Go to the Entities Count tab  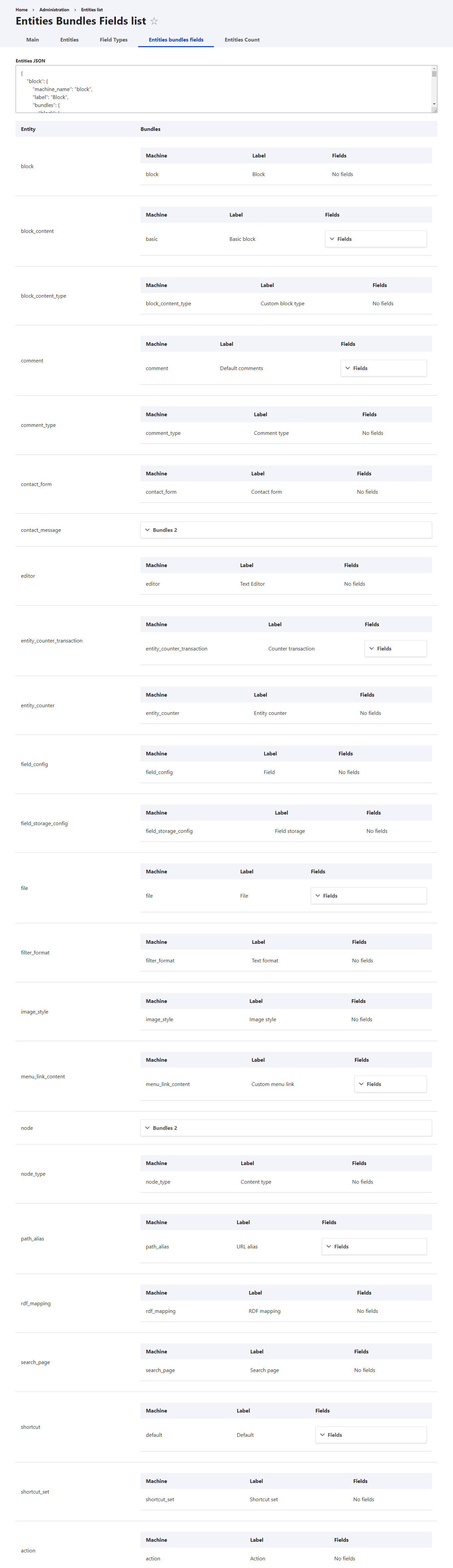(242, 40)
